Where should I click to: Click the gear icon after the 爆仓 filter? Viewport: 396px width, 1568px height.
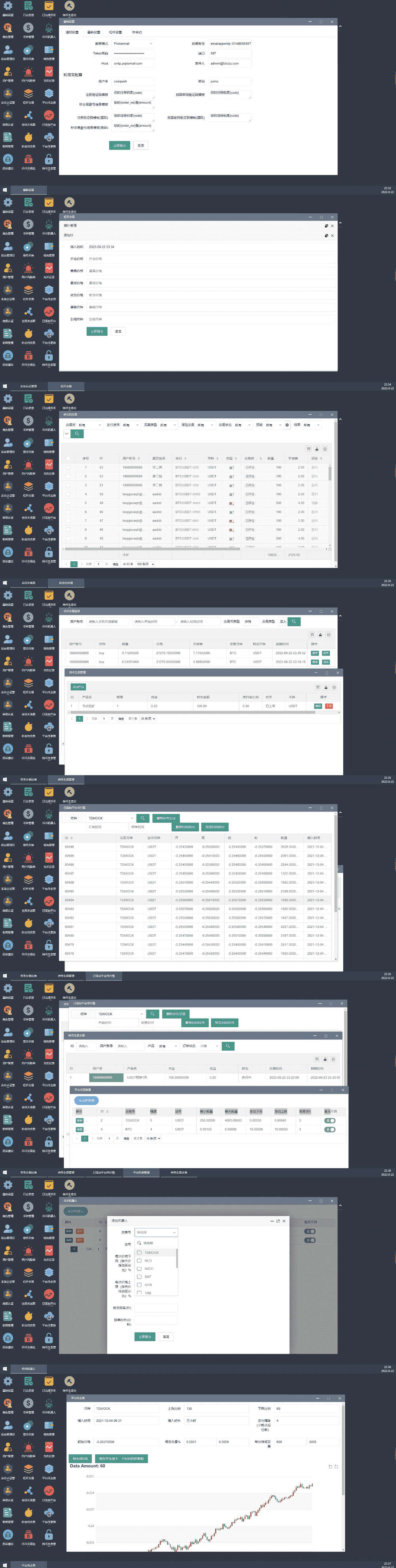click(x=287, y=425)
